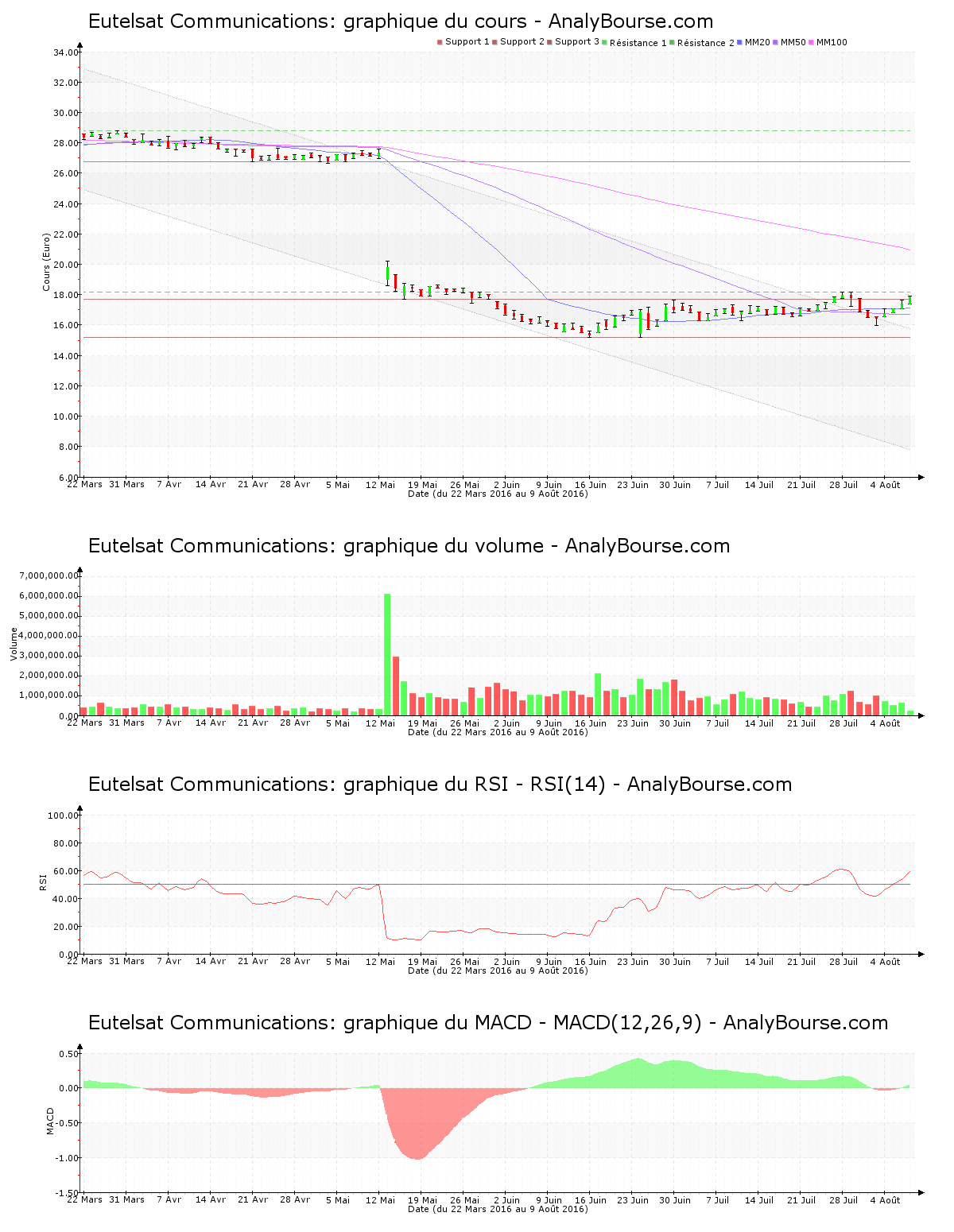
Task: Click the 18.00 price axis value
Action: [x=66, y=296]
